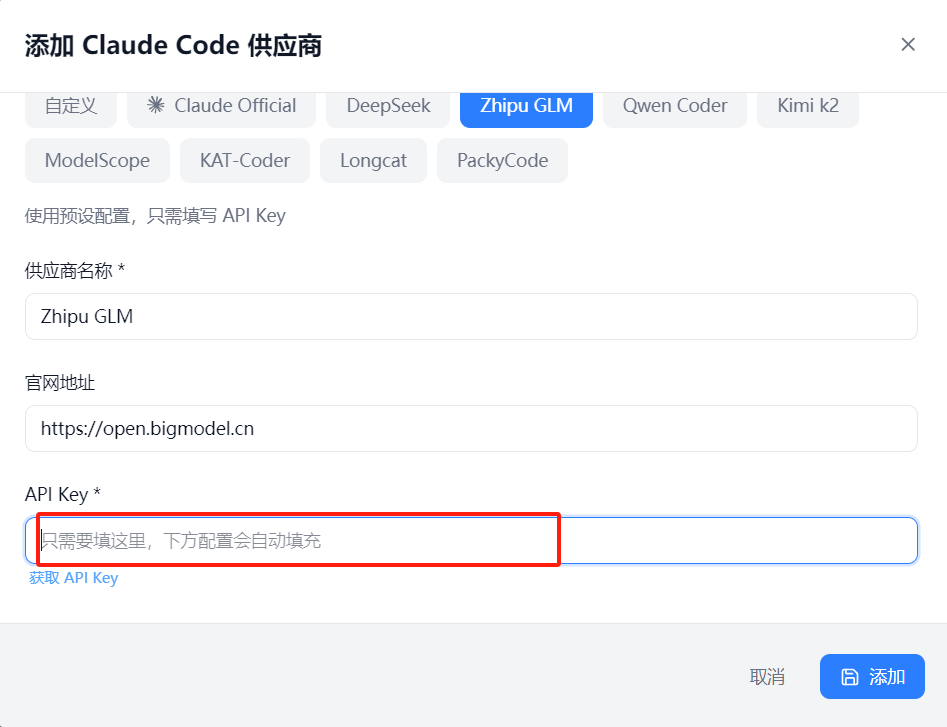Click the Claude sparkle logo icon
The image size is (947, 727).
click(x=155, y=106)
